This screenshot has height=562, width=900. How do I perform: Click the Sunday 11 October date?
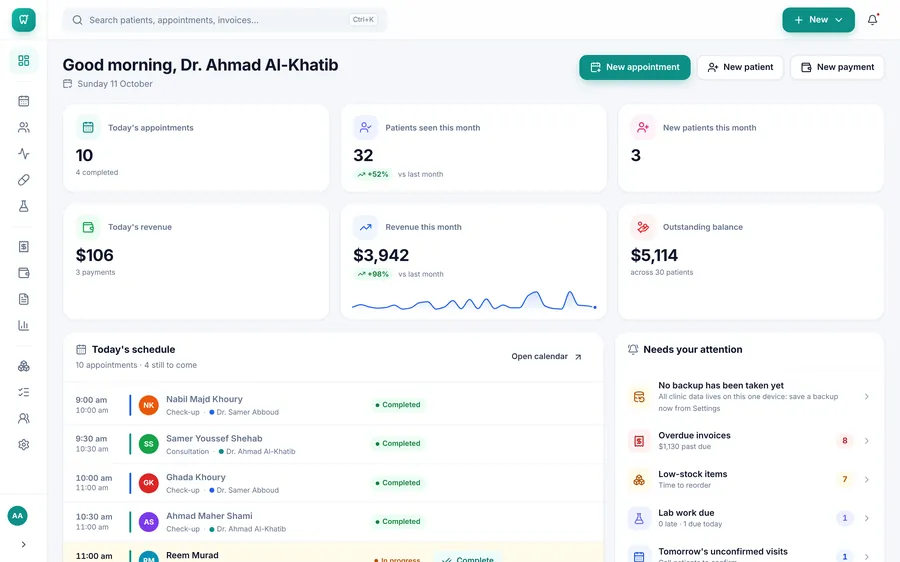coord(115,84)
